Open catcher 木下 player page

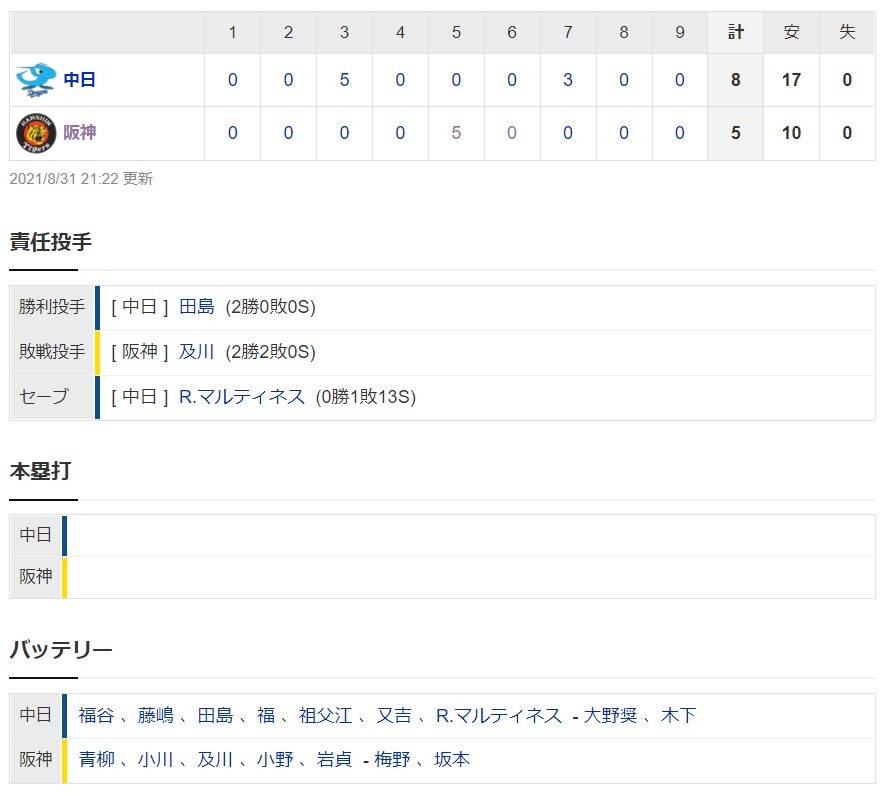(679, 715)
